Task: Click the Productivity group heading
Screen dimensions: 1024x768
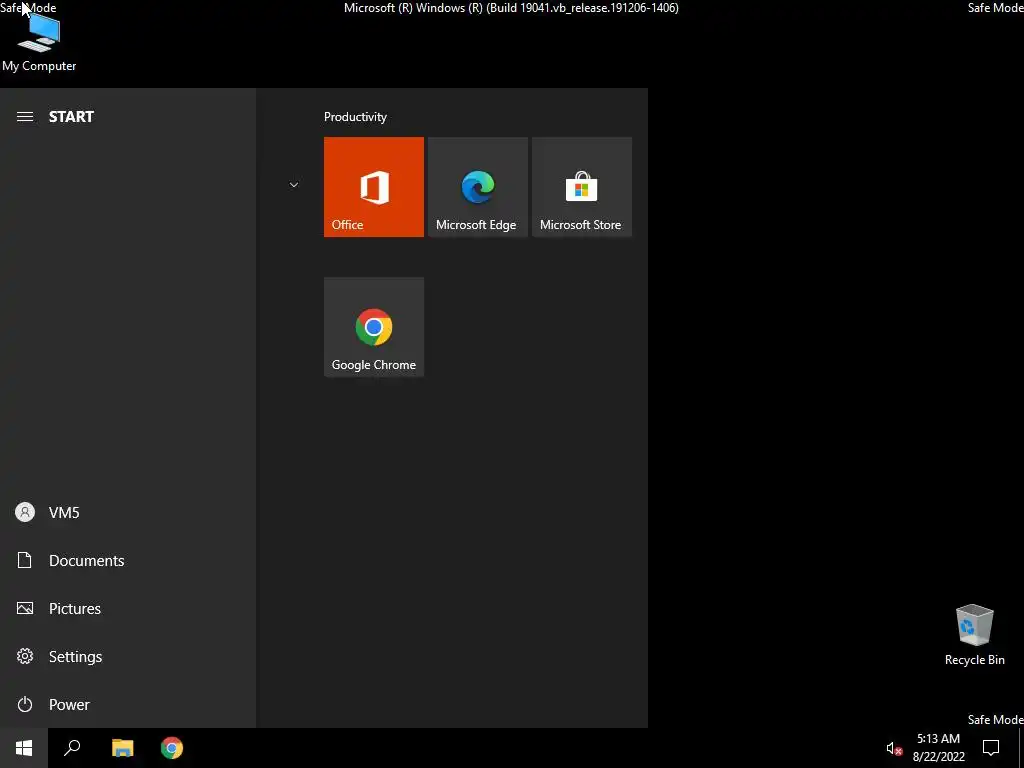Action: point(355,117)
